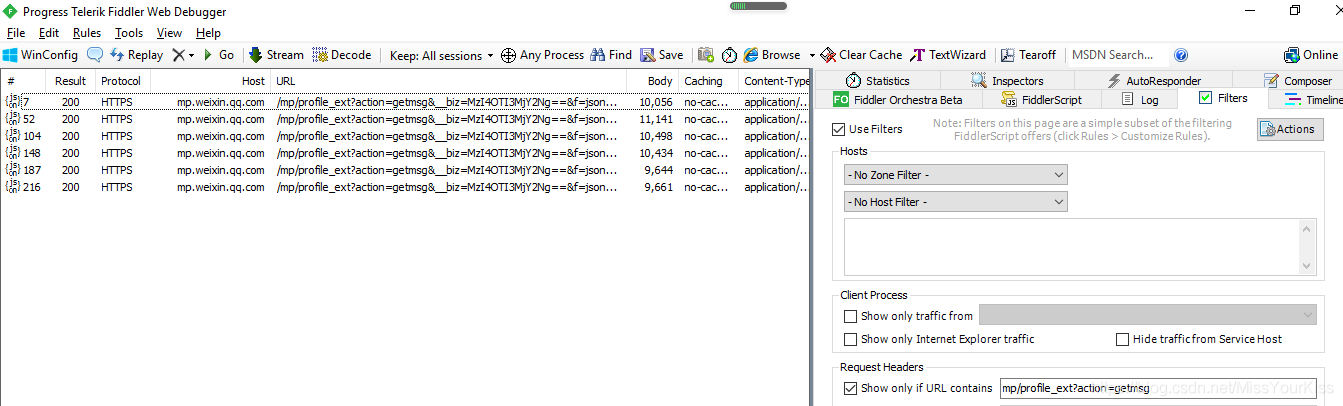Select session number 148 row
Image resolution: width=1343 pixels, height=406 pixels.
404,153
